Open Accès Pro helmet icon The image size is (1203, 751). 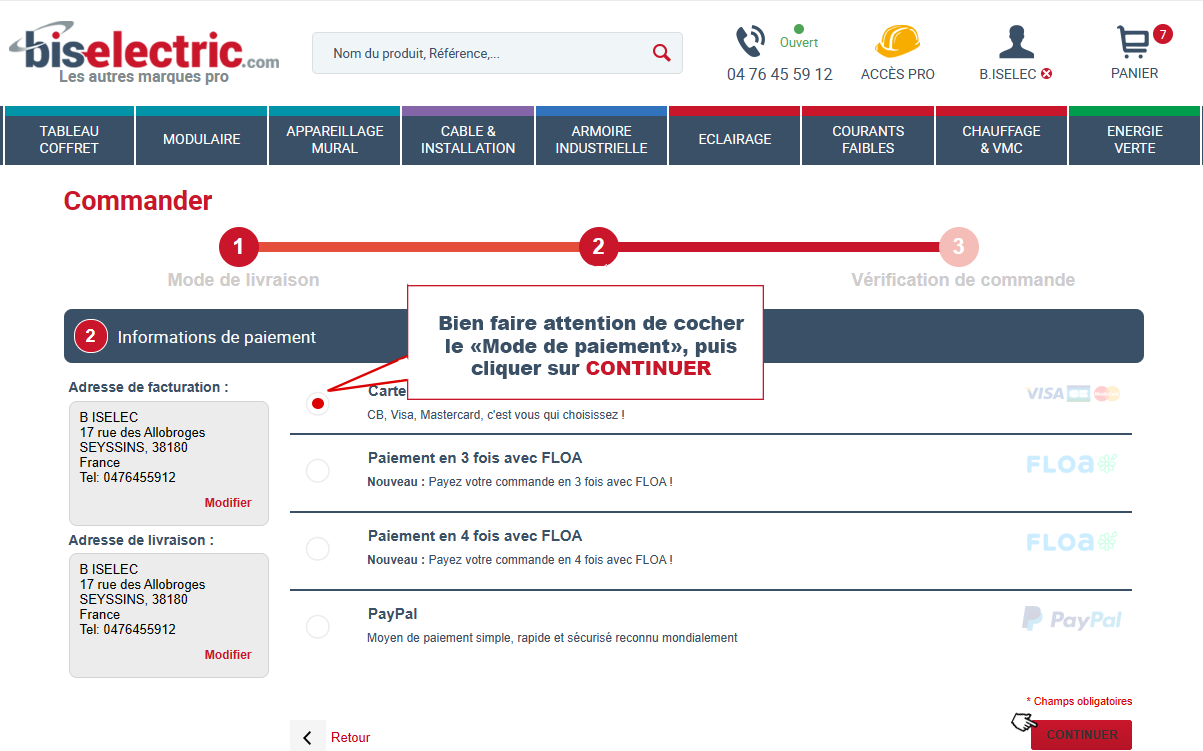click(897, 42)
